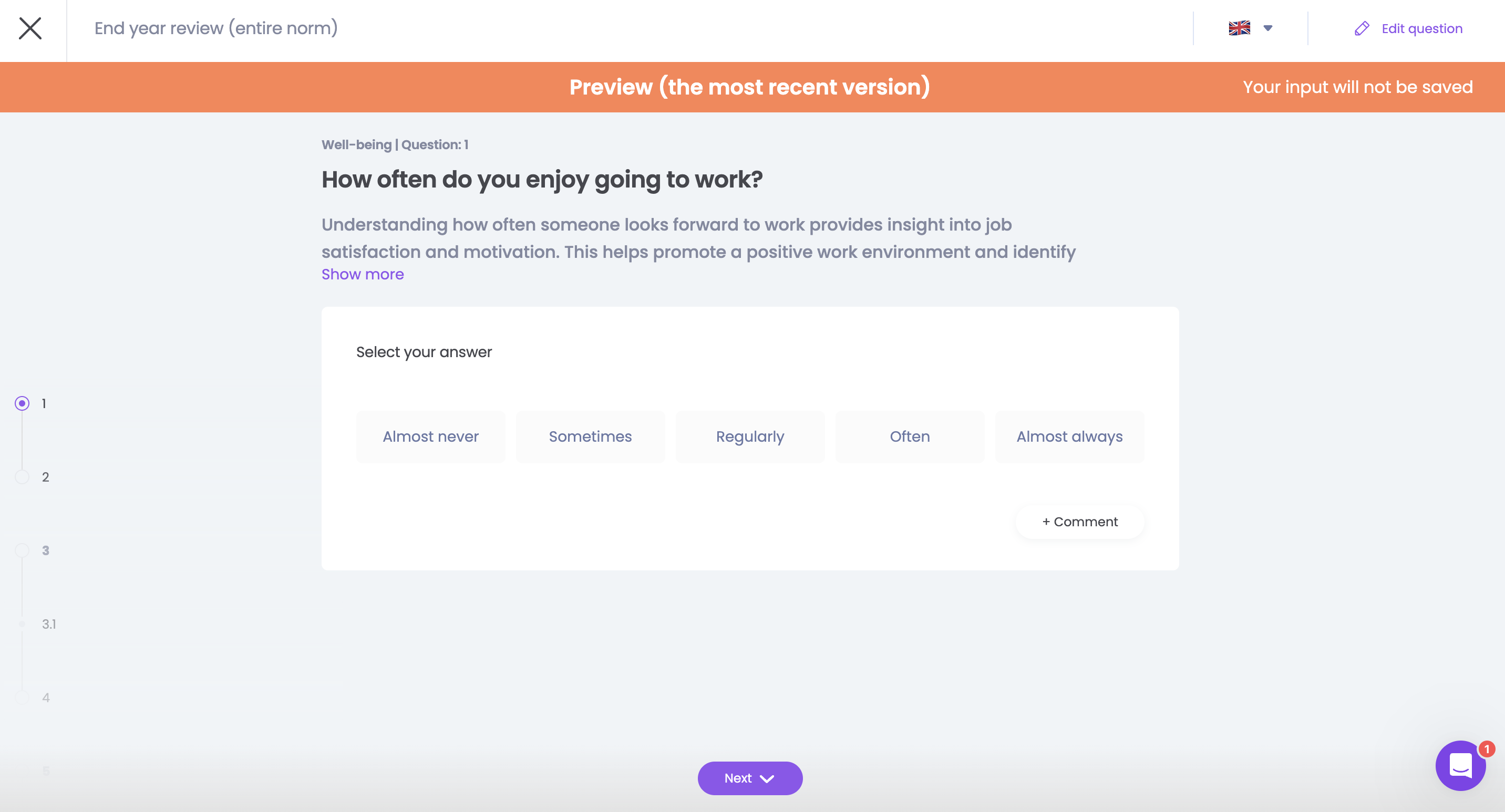The height and width of the screenshot is (812, 1505).
Task: Open the Edit question link
Action: point(1421,28)
